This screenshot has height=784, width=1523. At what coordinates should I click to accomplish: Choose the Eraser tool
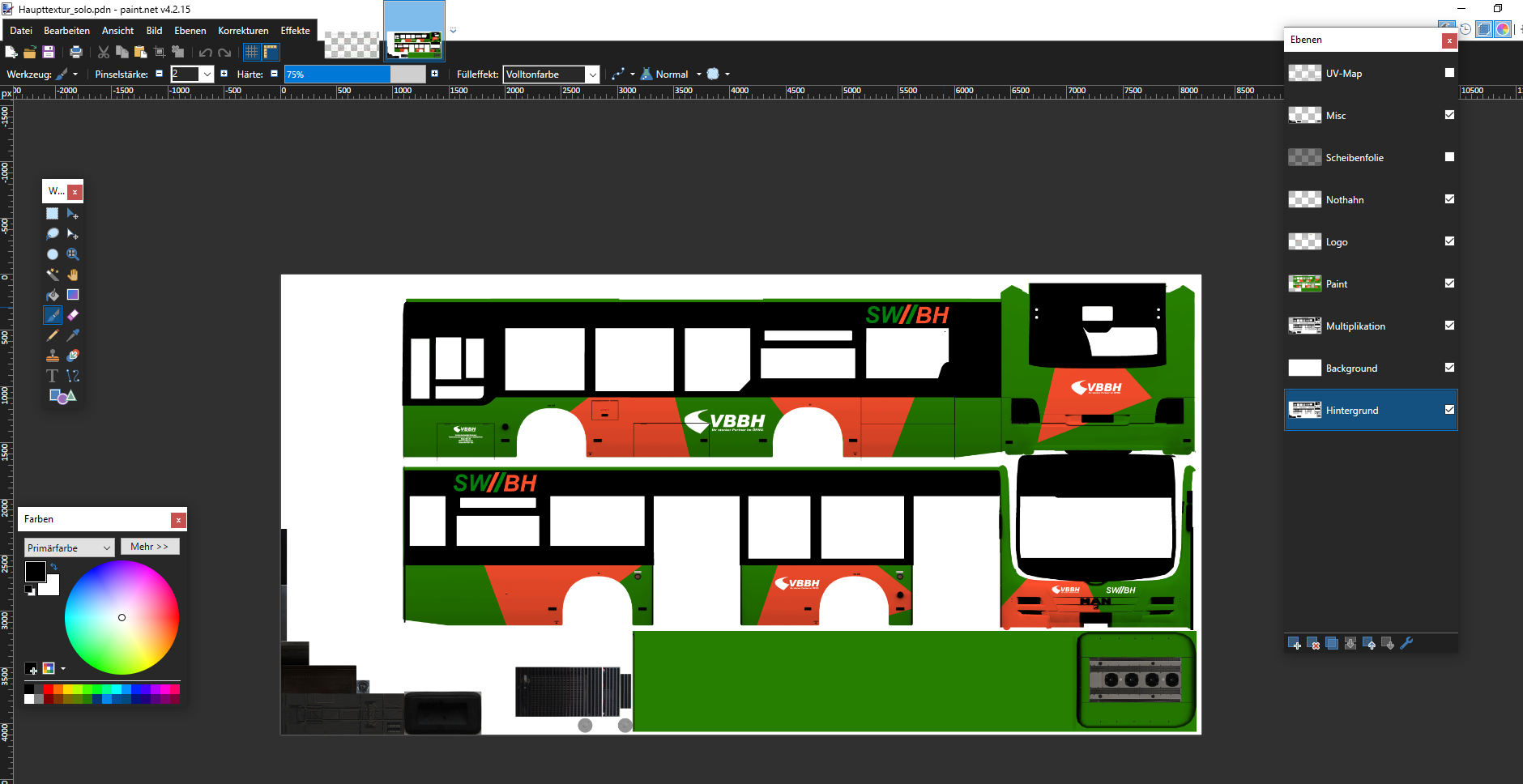click(x=73, y=315)
